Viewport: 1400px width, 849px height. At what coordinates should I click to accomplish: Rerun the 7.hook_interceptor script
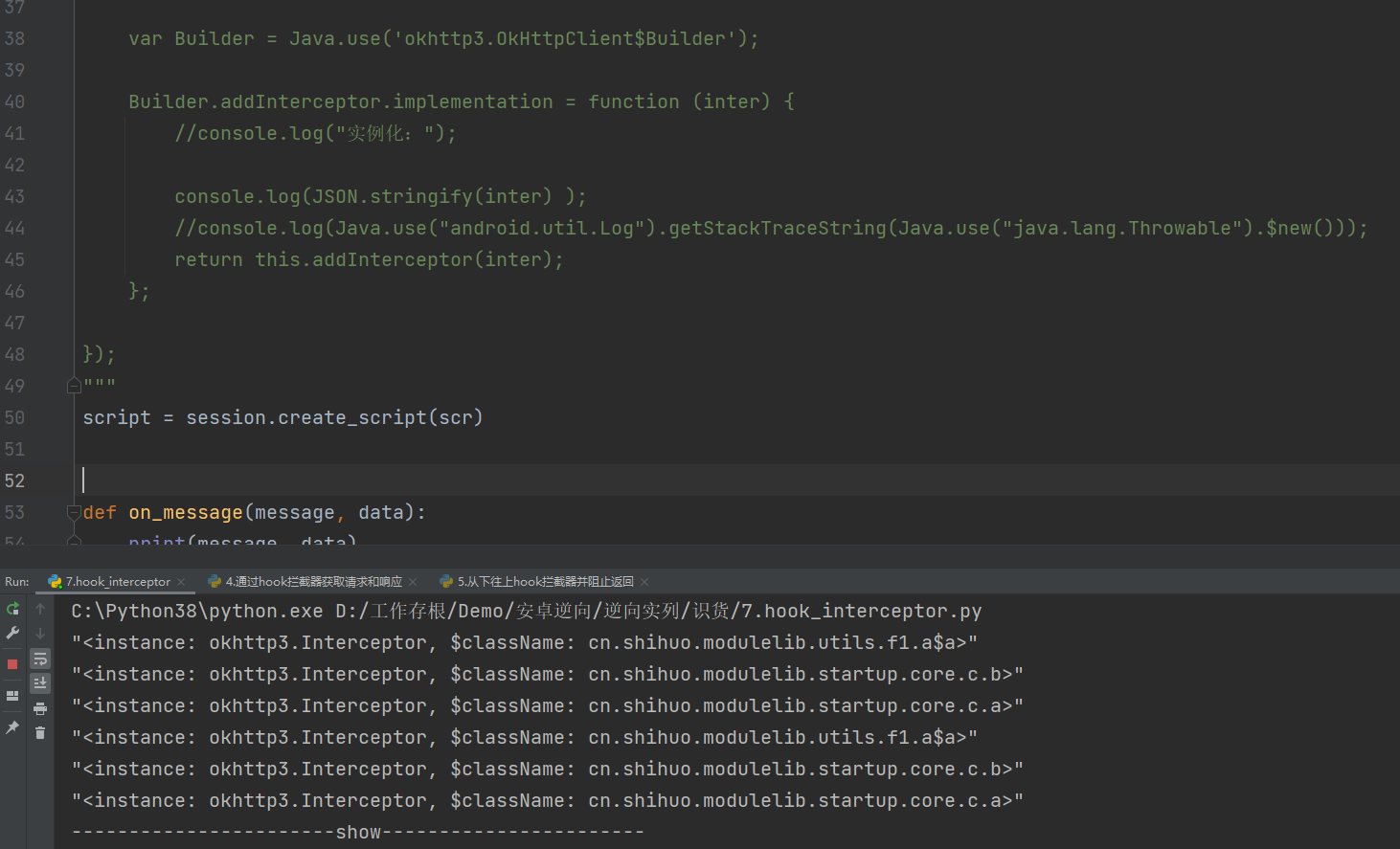pos(12,609)
